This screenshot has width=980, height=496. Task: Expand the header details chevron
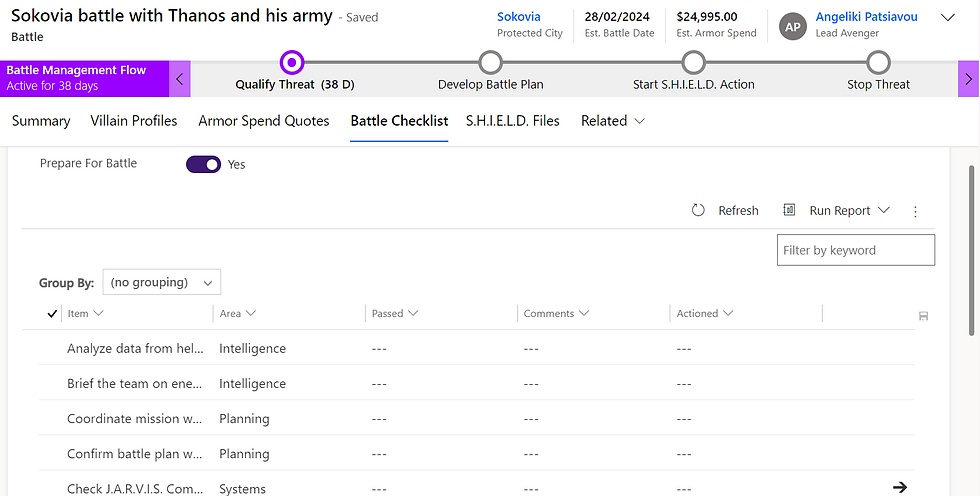coord(948,17)
